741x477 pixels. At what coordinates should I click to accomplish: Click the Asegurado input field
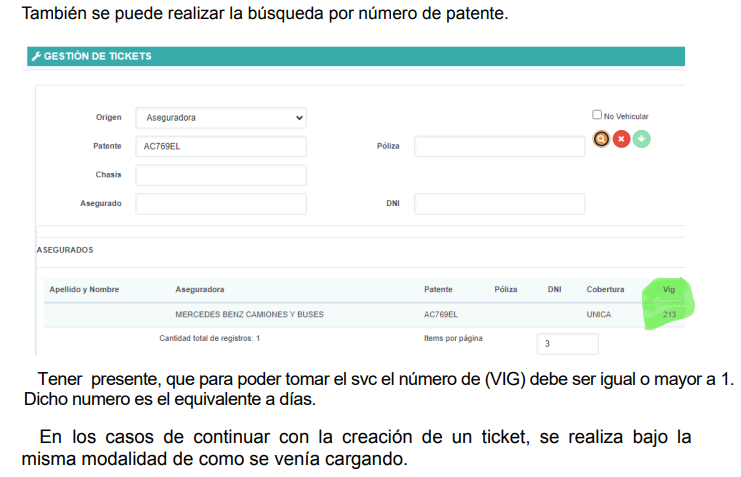221,204
